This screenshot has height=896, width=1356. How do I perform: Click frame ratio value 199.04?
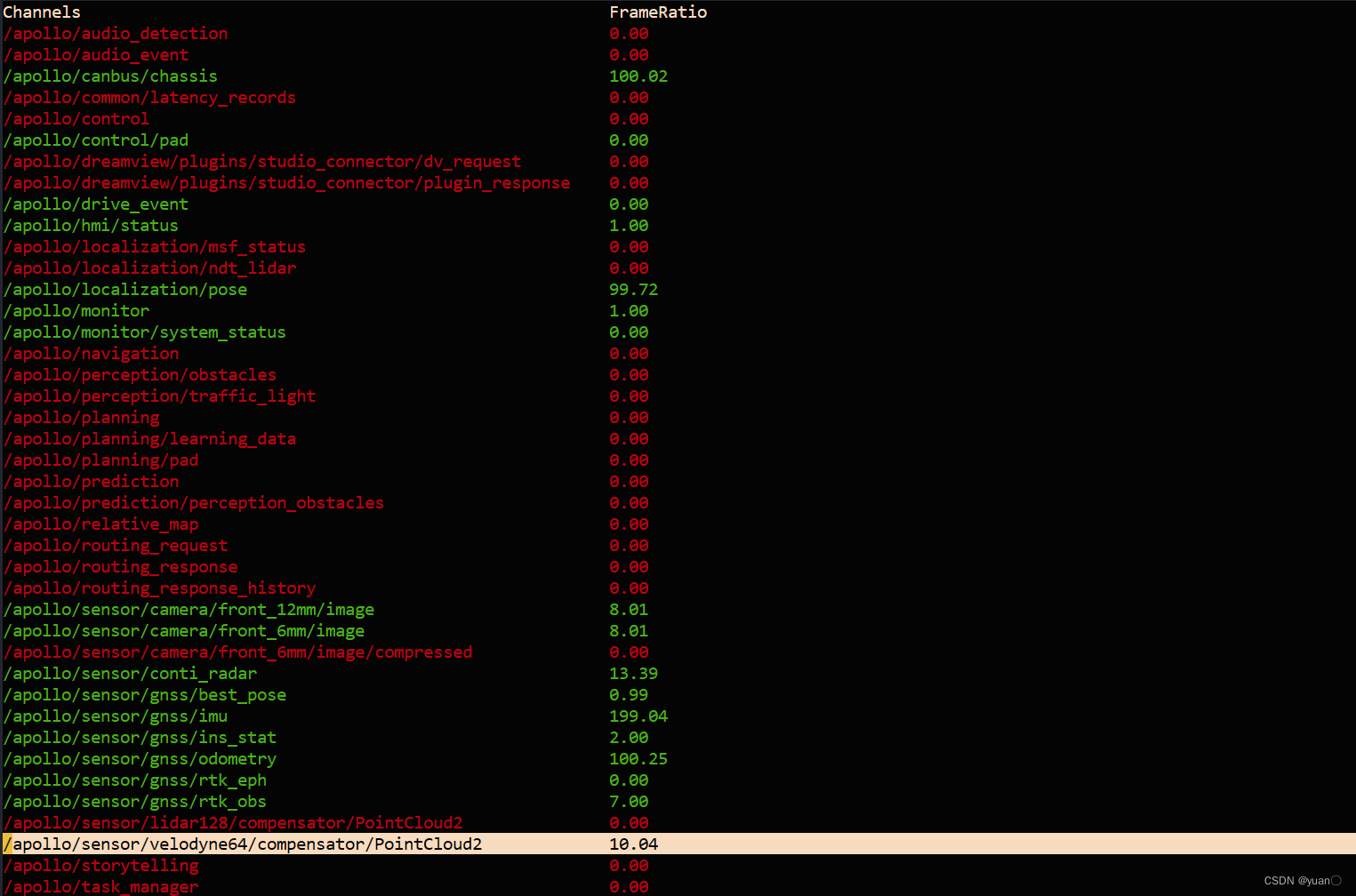pos(638,716)
